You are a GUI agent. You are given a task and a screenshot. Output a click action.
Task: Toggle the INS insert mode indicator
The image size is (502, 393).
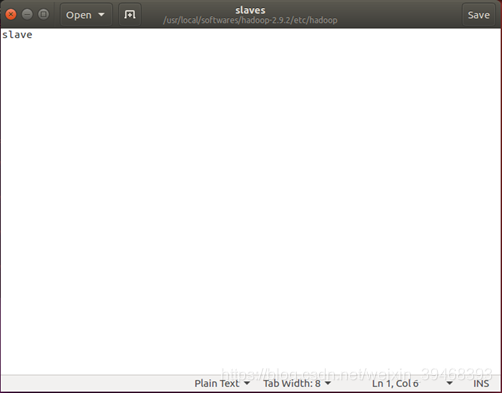(x=481, y=383)
